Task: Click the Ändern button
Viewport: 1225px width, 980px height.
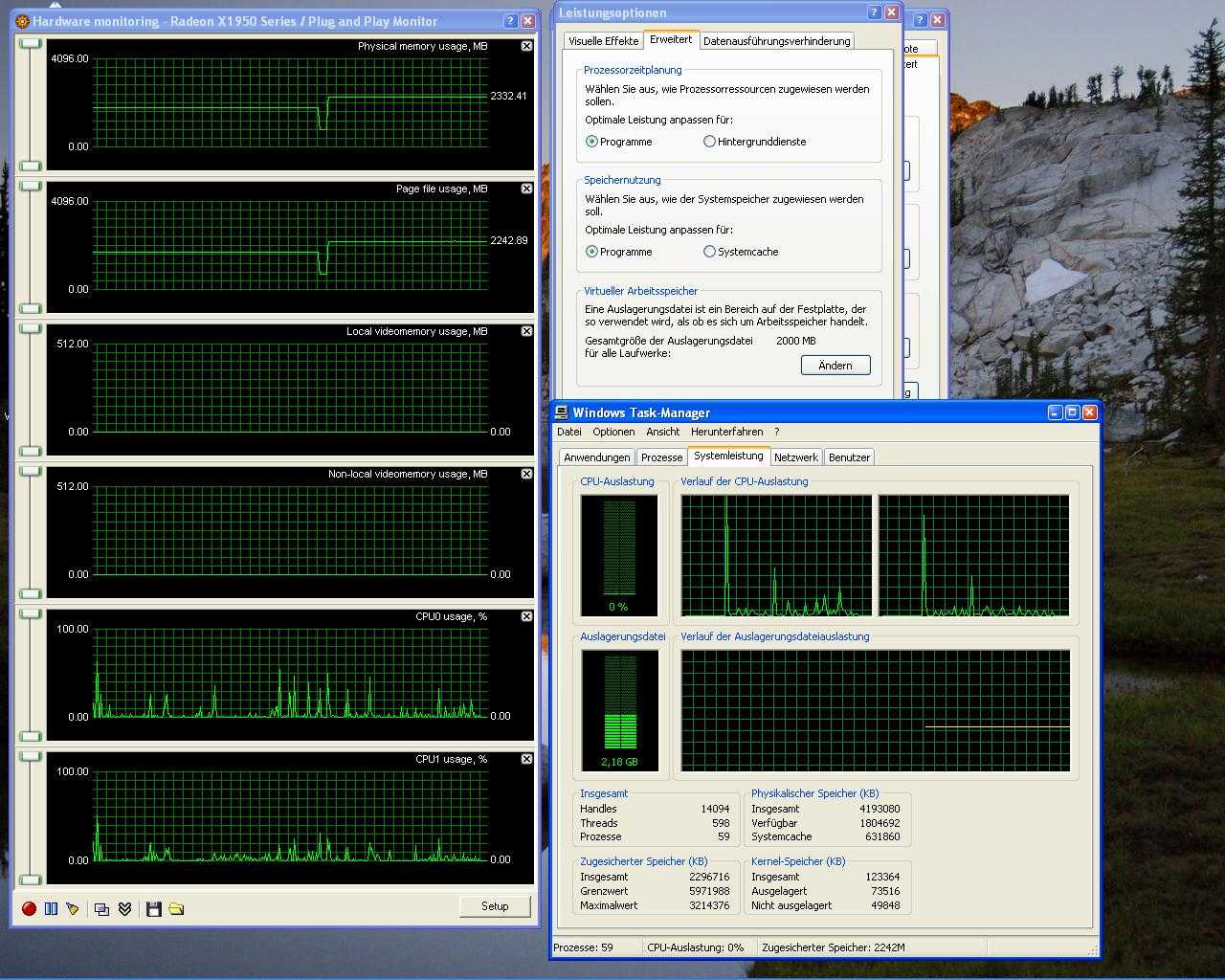Action: [x=835, y=366]
